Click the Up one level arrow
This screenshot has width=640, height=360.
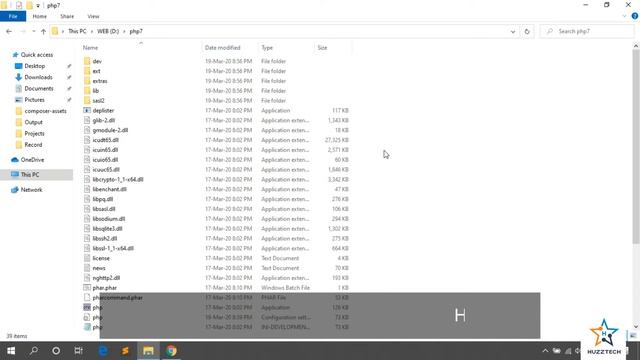[x=43, y=31]
